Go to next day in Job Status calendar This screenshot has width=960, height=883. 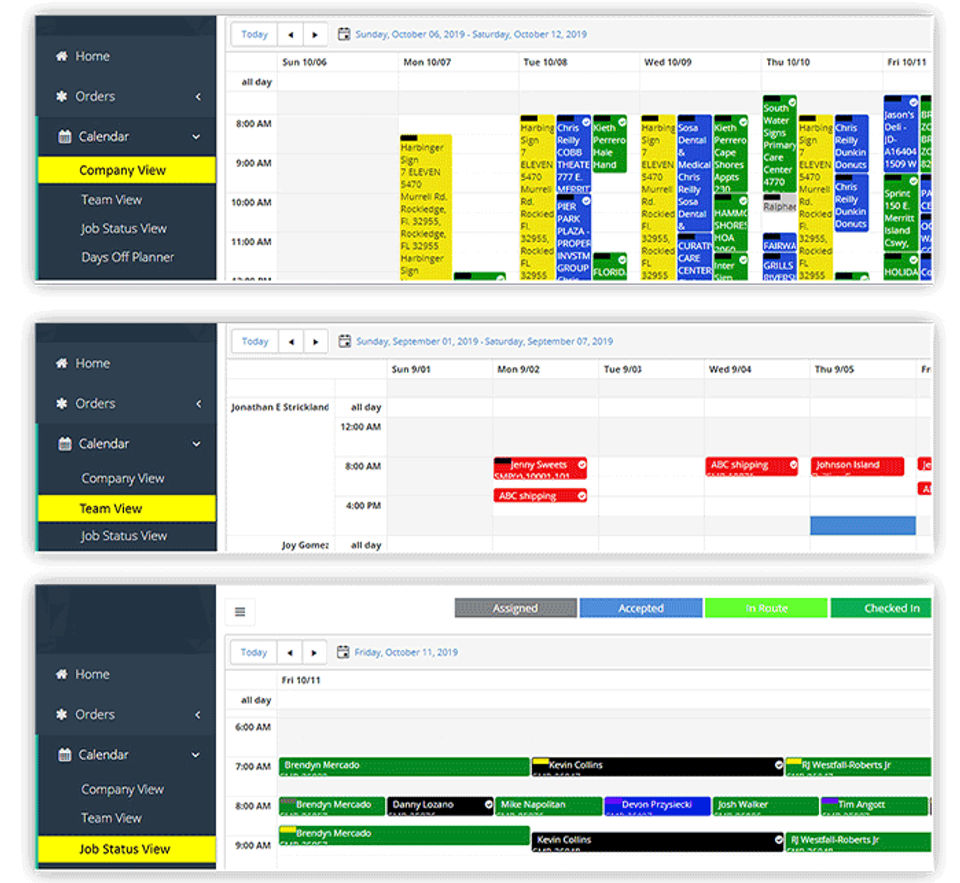coord(314,653)
